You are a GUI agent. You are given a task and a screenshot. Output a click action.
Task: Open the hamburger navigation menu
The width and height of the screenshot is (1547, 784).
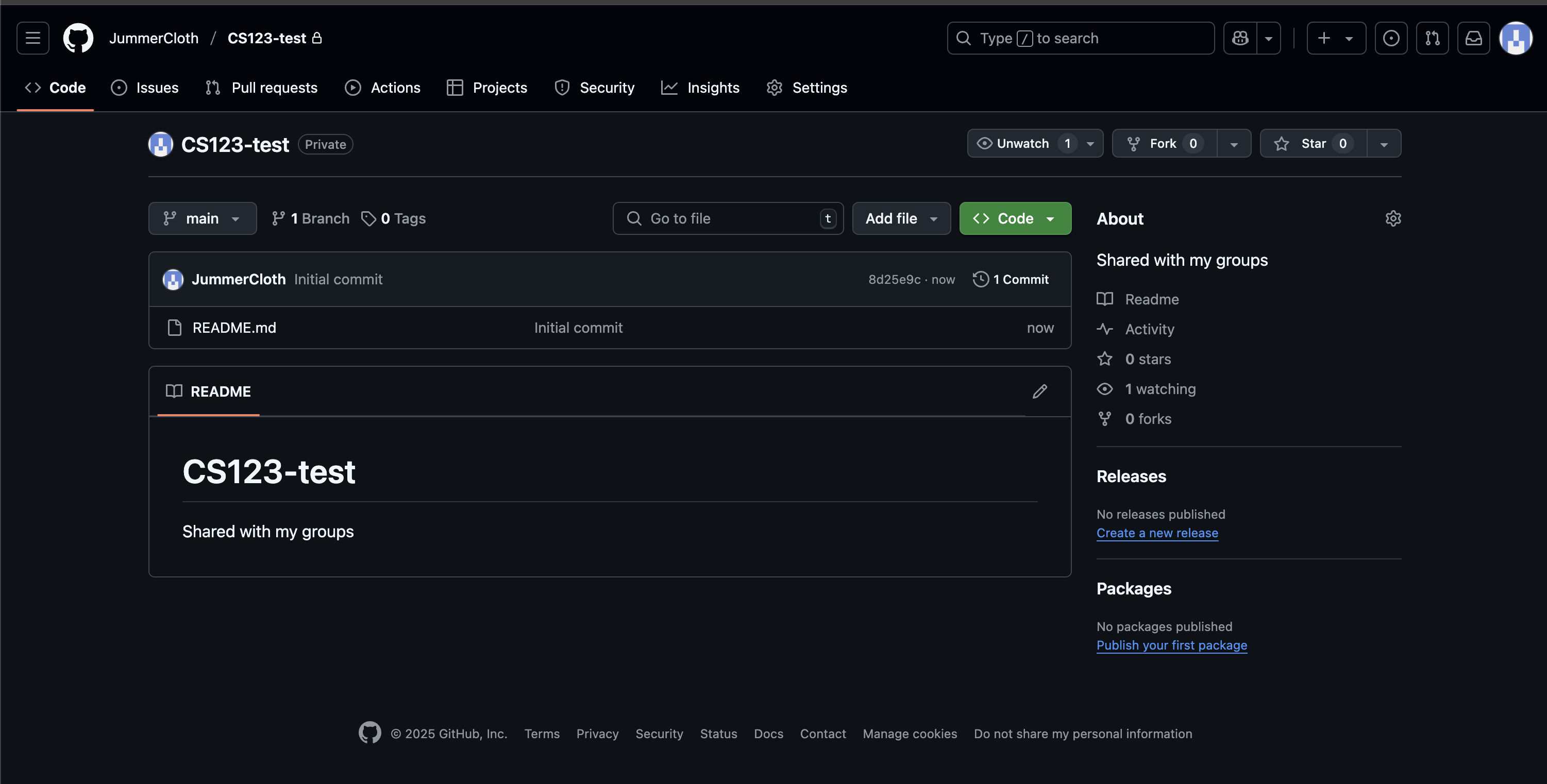33,39
